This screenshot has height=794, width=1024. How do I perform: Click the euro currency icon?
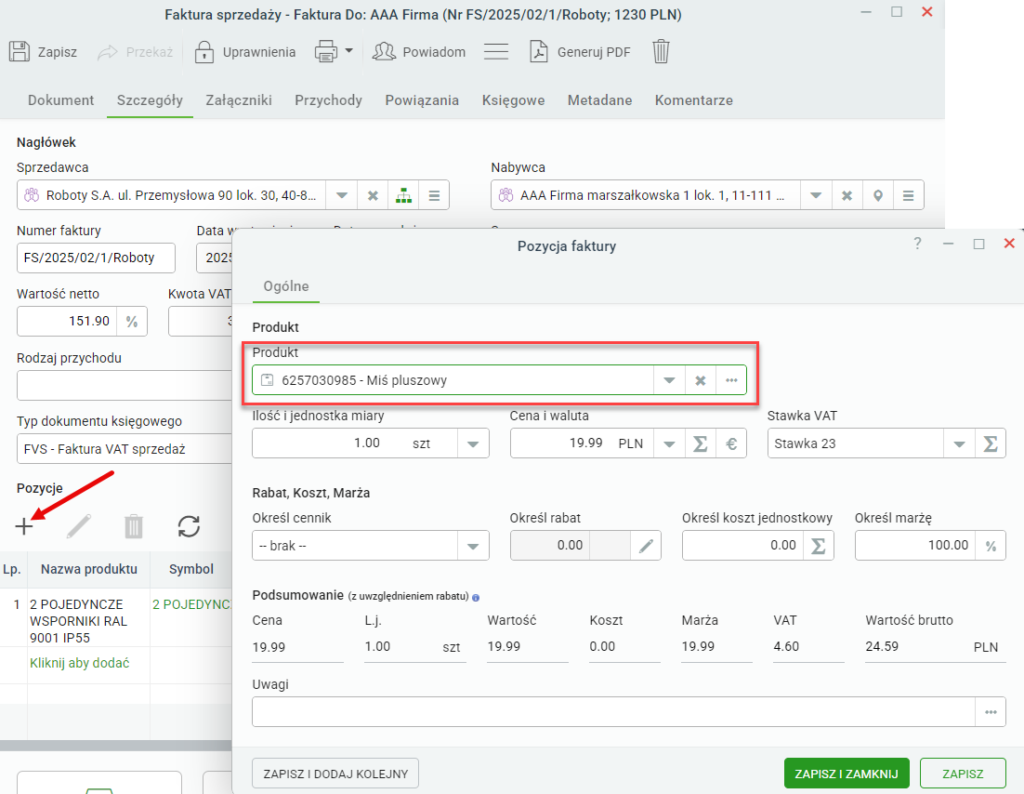coord(731,443)
